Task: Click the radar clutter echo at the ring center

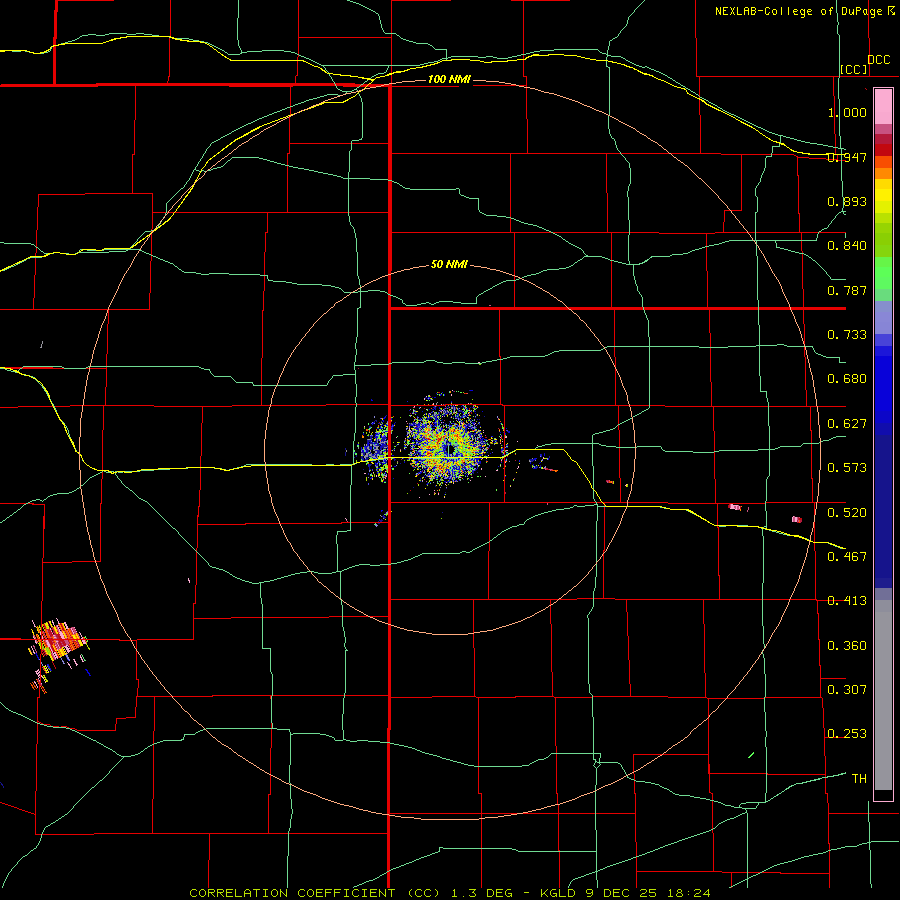Action: coord(448,445)
